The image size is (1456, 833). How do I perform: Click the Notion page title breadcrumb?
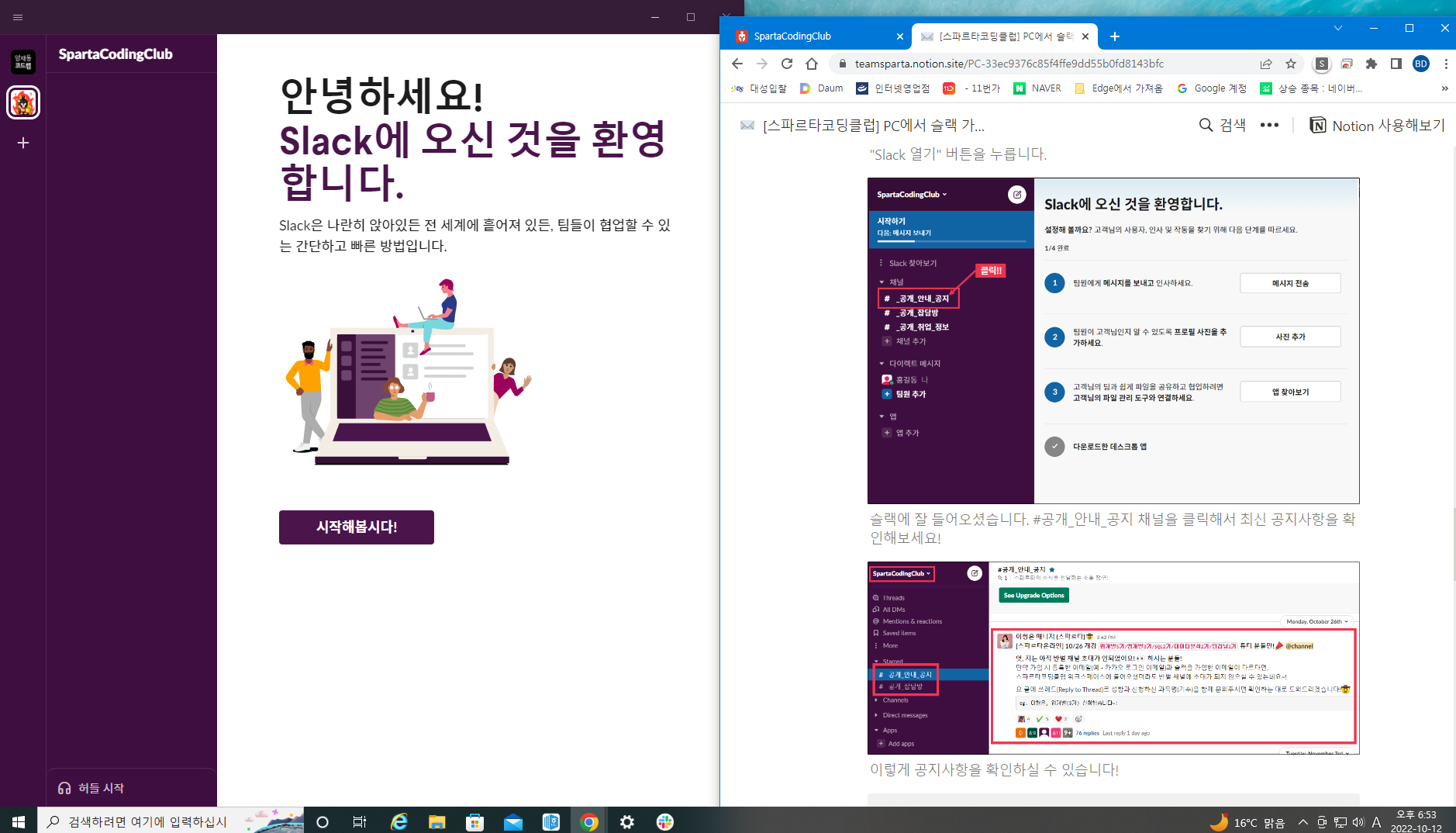point(863,125)
